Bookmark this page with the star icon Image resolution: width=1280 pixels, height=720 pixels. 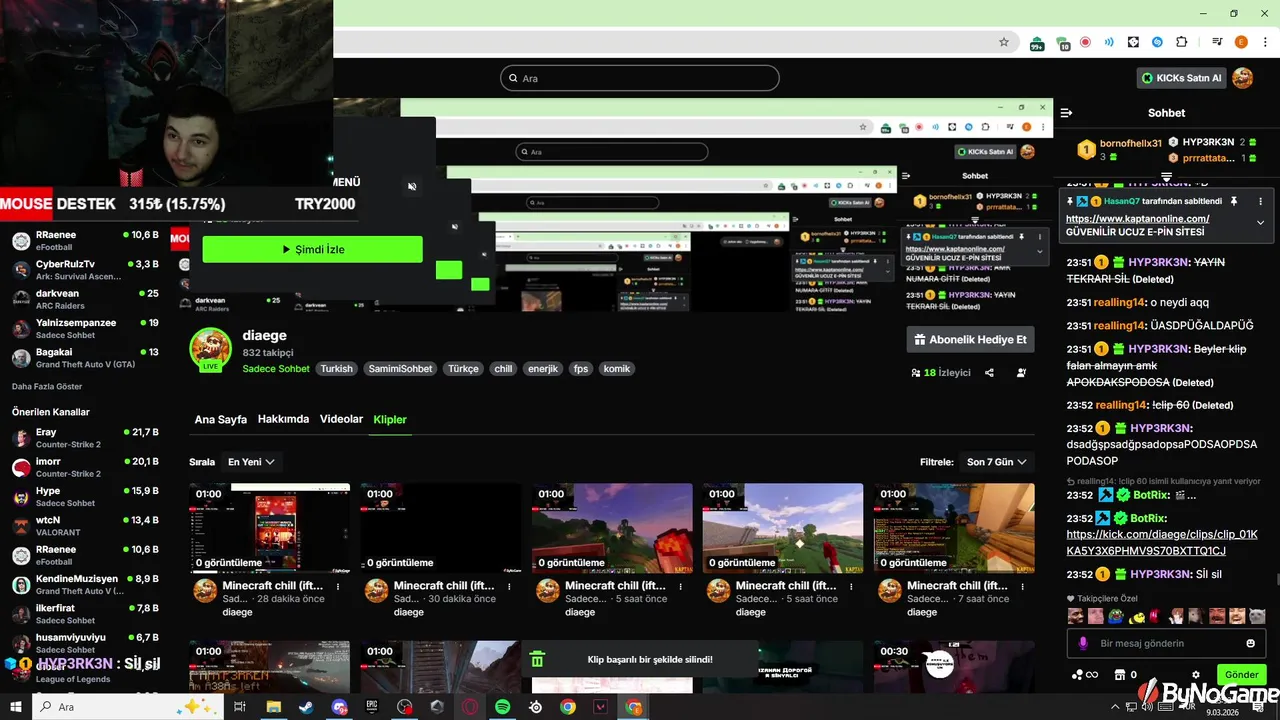point(1004,42)
